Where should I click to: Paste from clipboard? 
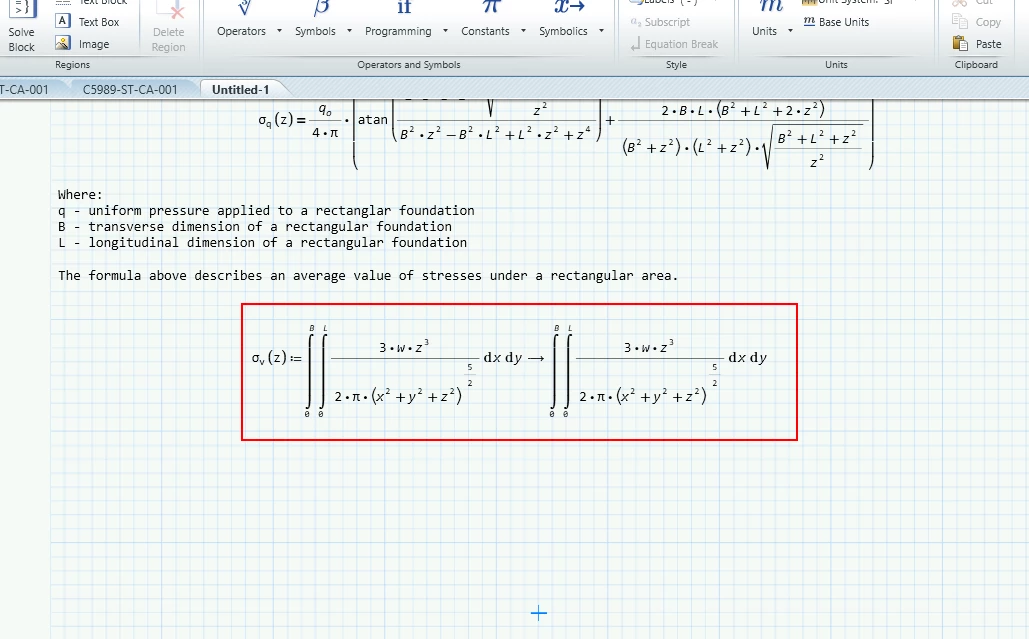pyautogui.click(x=976, y=44)
